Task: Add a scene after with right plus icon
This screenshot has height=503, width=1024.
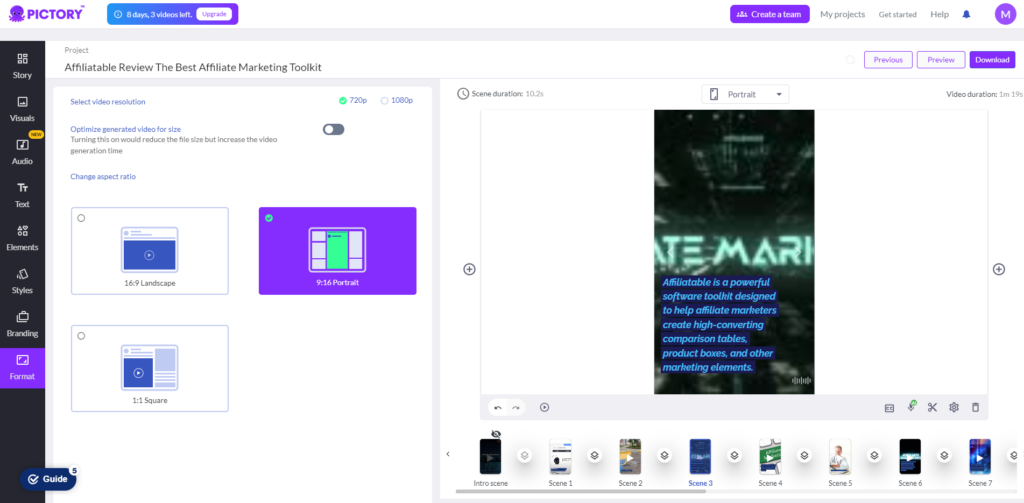Action: (x=999, y=269)
